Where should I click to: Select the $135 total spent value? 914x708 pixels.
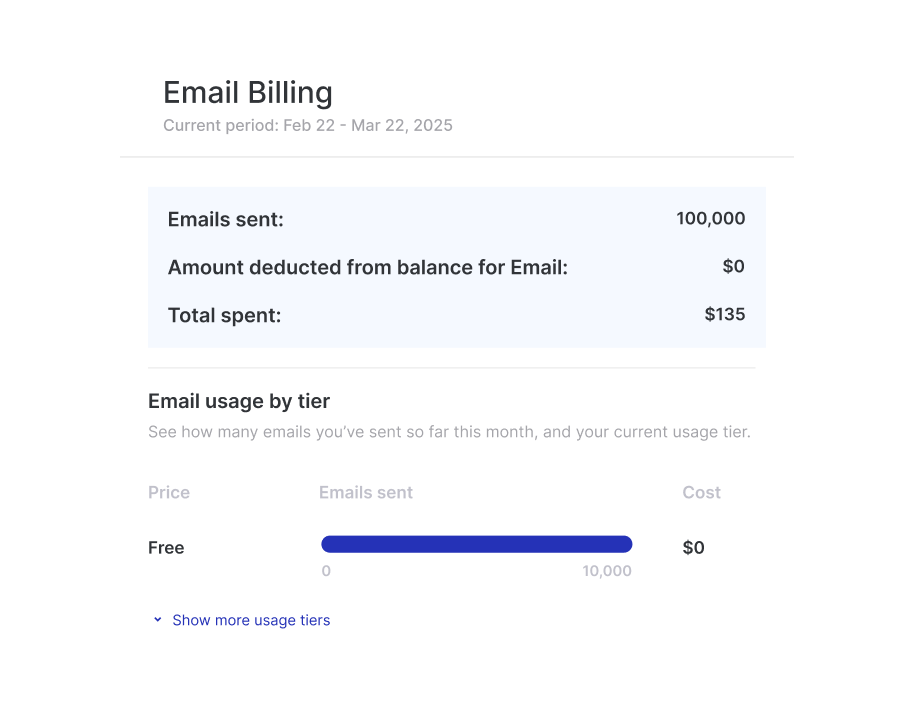tap(724, 315)
